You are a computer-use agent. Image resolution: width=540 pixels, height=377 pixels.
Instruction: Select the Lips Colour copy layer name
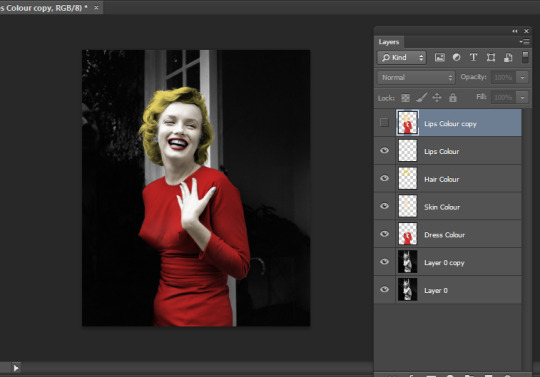tap(450, 124)
